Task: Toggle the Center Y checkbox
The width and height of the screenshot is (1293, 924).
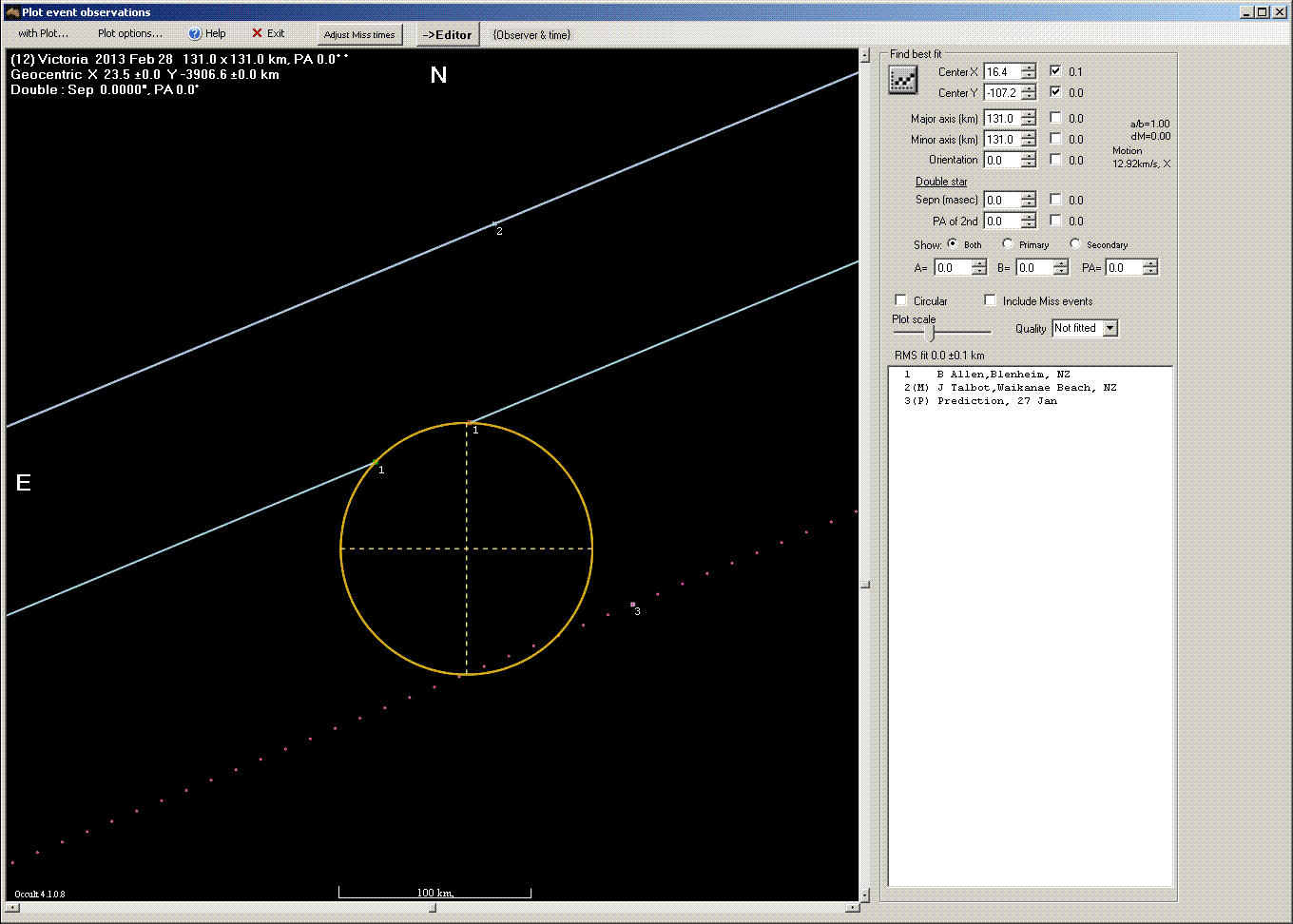Action: pyautogui.click(x=1055, y=92)
